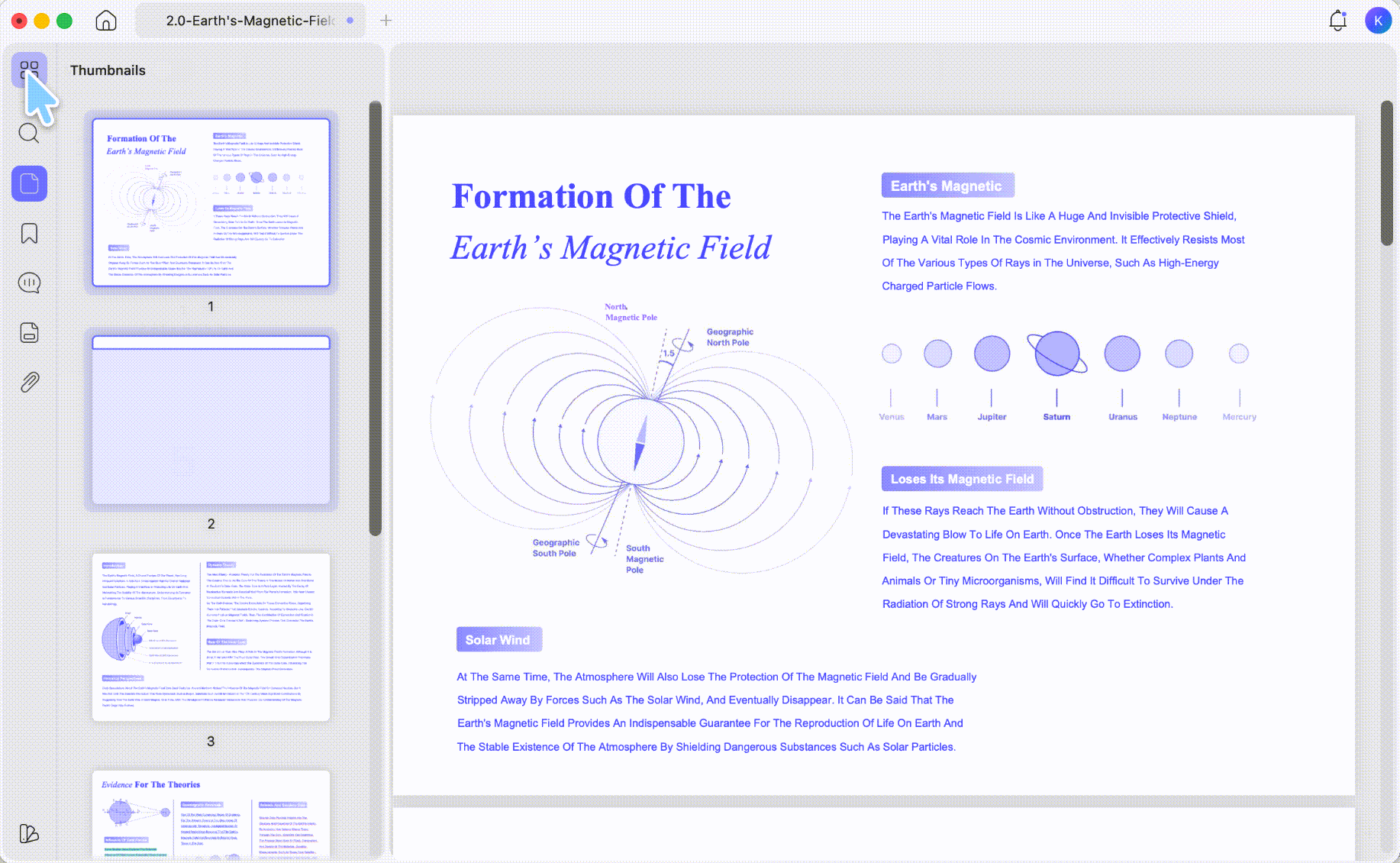The image size is (1400, 863).
Task: Switch to 2.0-Earth's-Magnetic-Field tab
Action: pos(250,21)
